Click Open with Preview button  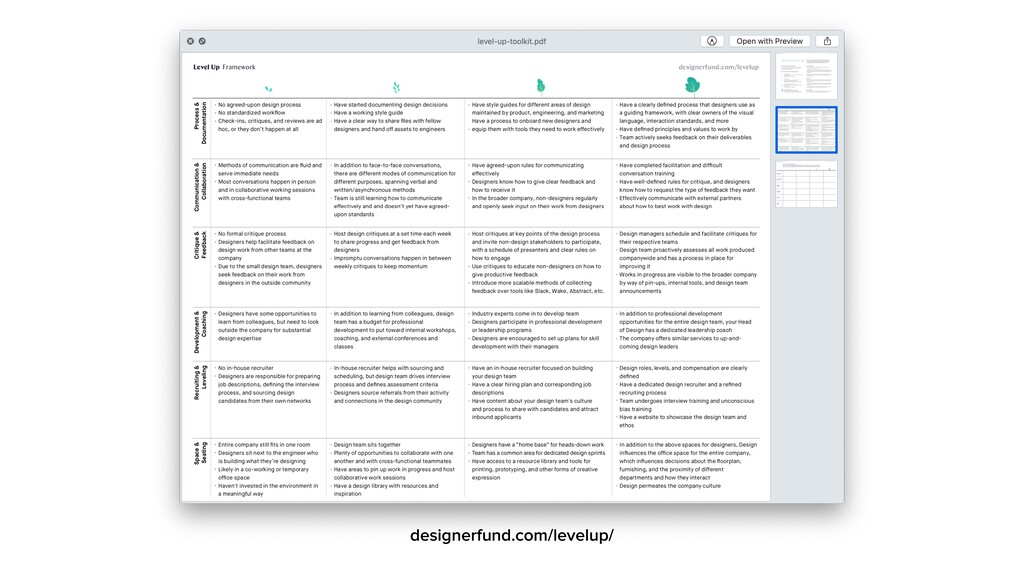[769, 41]
